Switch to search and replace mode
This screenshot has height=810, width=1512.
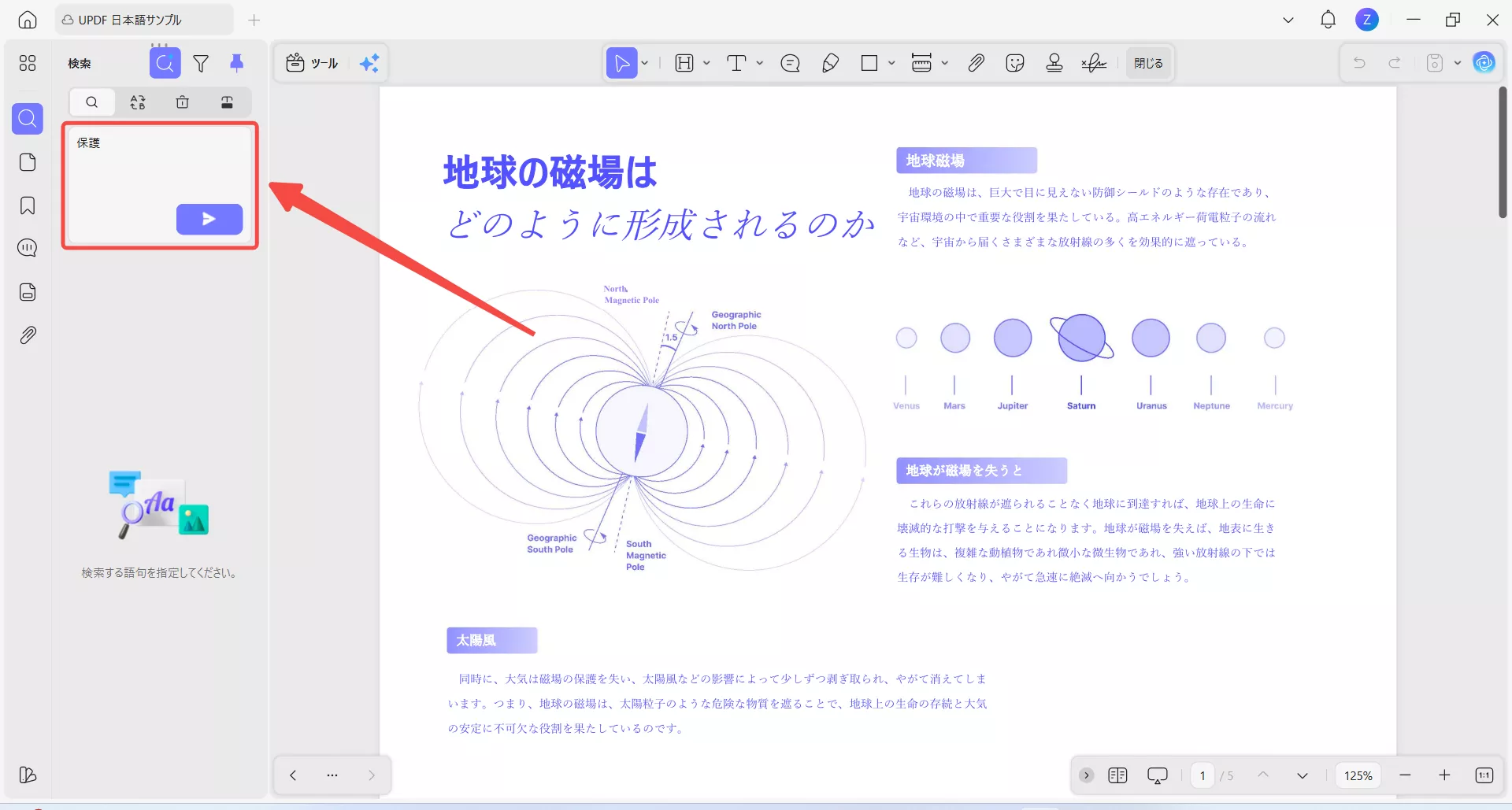[x=138, y=102]
